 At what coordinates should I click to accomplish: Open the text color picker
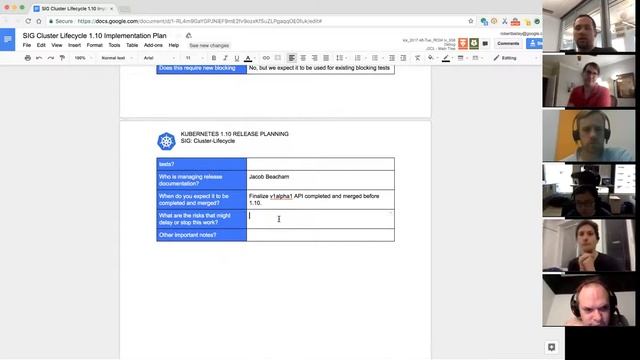[248, 58]
